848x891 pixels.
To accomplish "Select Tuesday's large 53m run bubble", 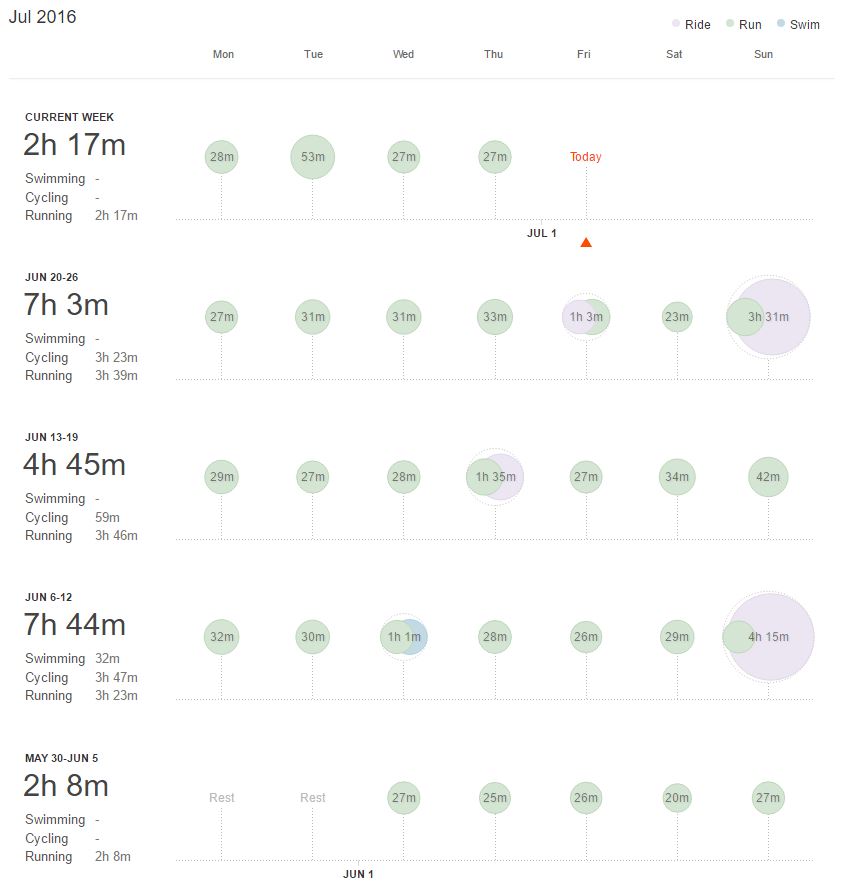I will point(312,156).
